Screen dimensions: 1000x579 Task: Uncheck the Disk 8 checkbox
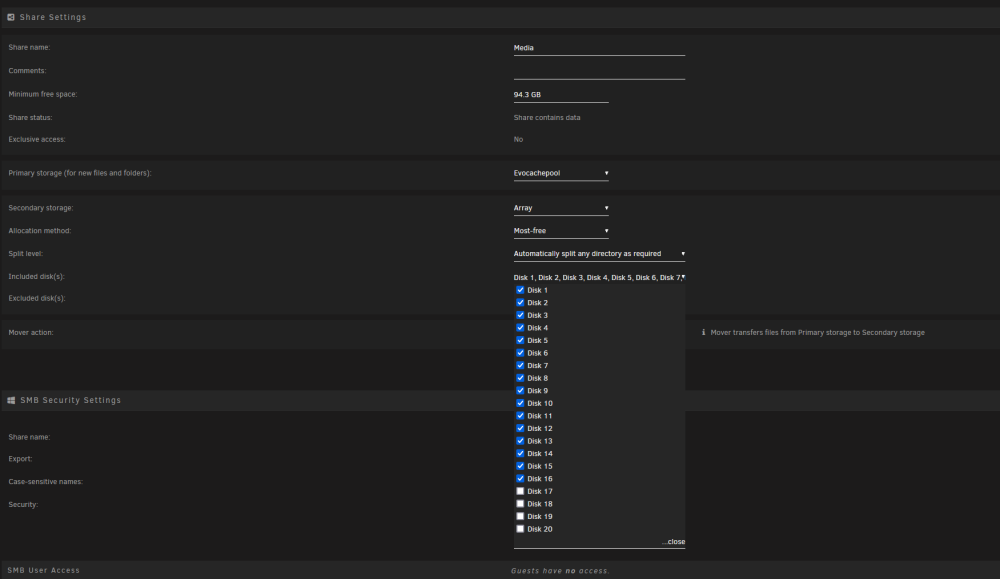[520, 377]
